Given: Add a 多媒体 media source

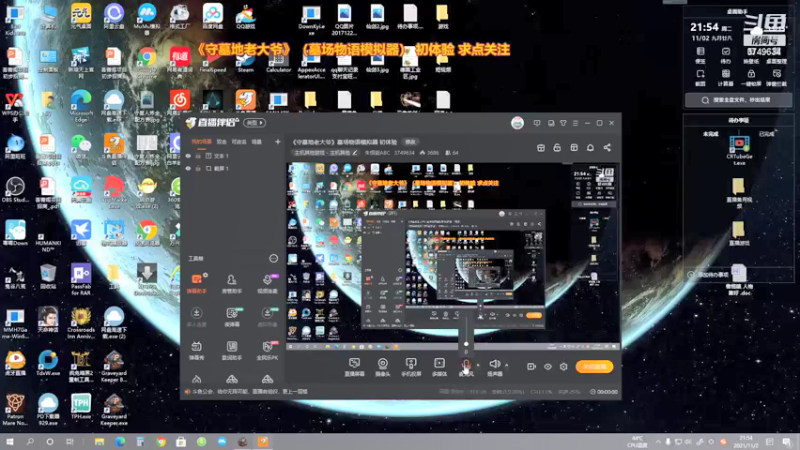Looking at the screenshot, I should tap(439, 366).
